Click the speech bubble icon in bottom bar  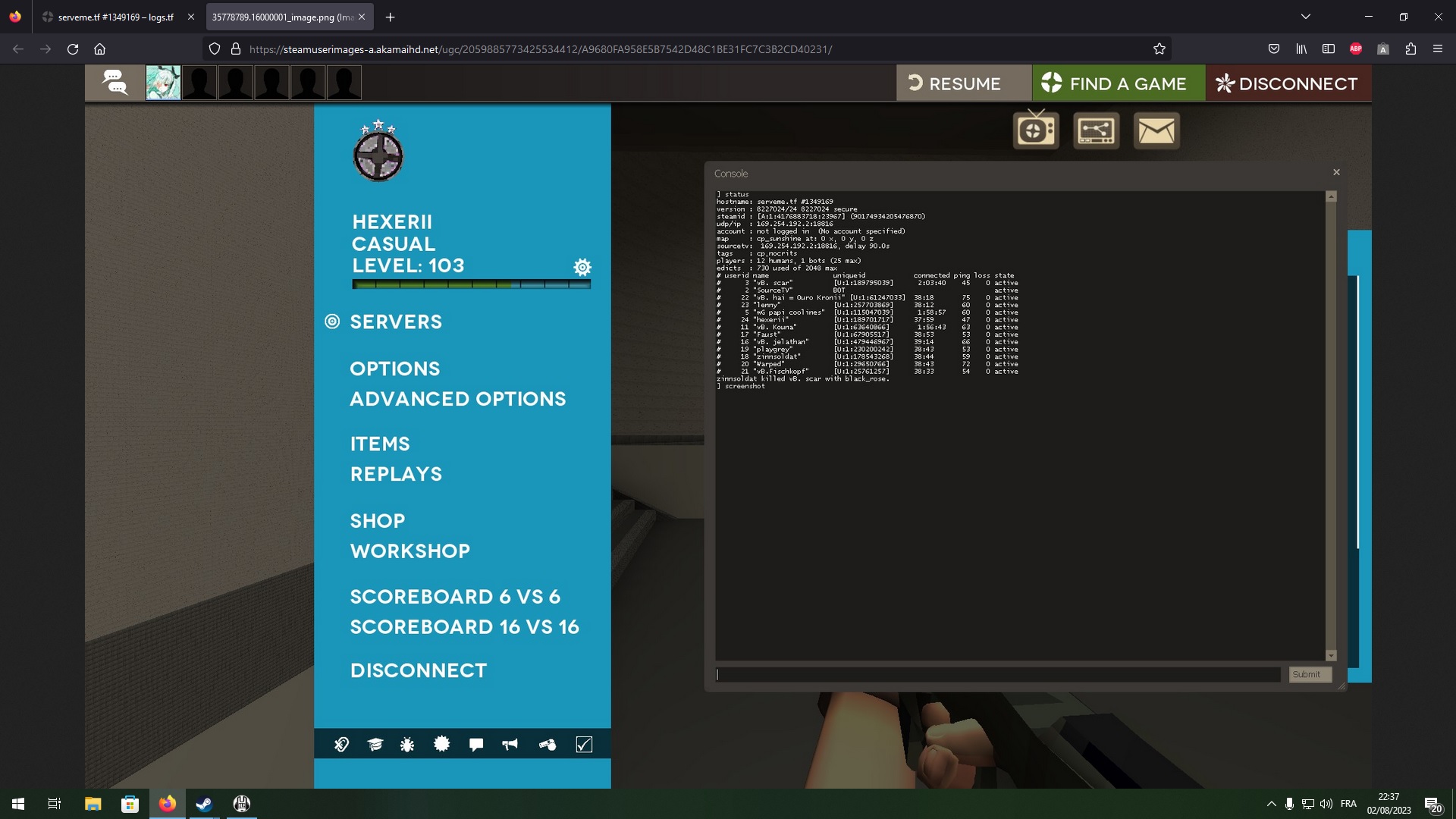pyautogui.click(x=476, y=745)
